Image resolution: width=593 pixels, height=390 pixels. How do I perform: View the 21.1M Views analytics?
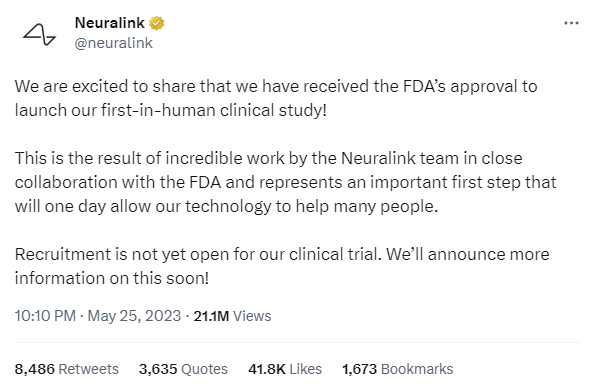[x=232, y=316]
